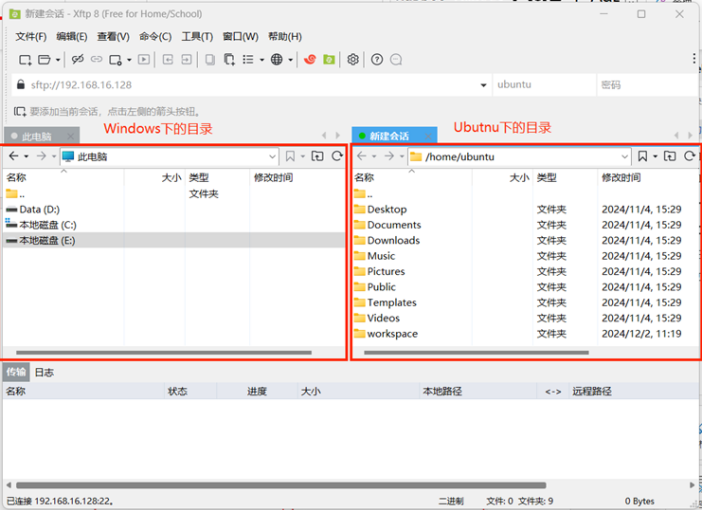The width and height of the screenshot is (702, 510).
Task: Switch to the 此电脑 local tab
Action: (42, 136)
